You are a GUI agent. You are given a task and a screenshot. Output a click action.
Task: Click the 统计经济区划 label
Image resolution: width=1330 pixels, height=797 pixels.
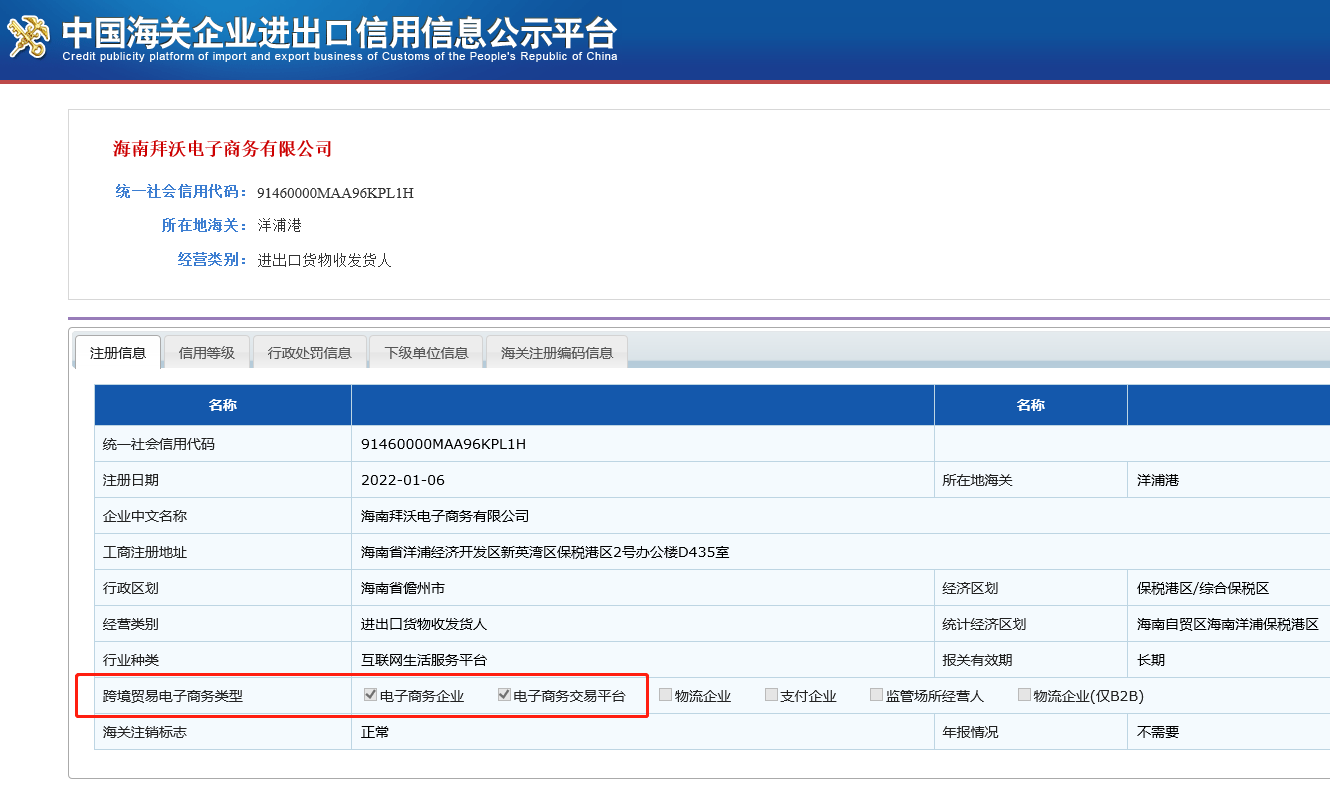point(985,624)
